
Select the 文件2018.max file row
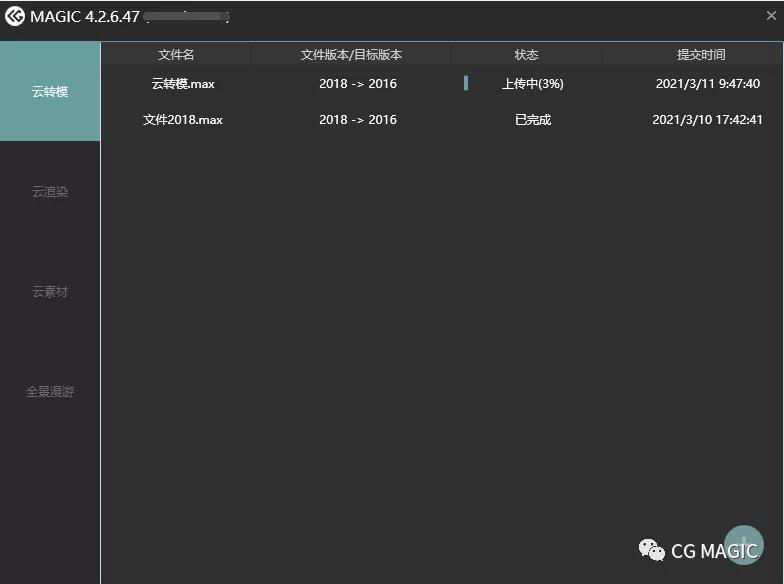[183, 120]
